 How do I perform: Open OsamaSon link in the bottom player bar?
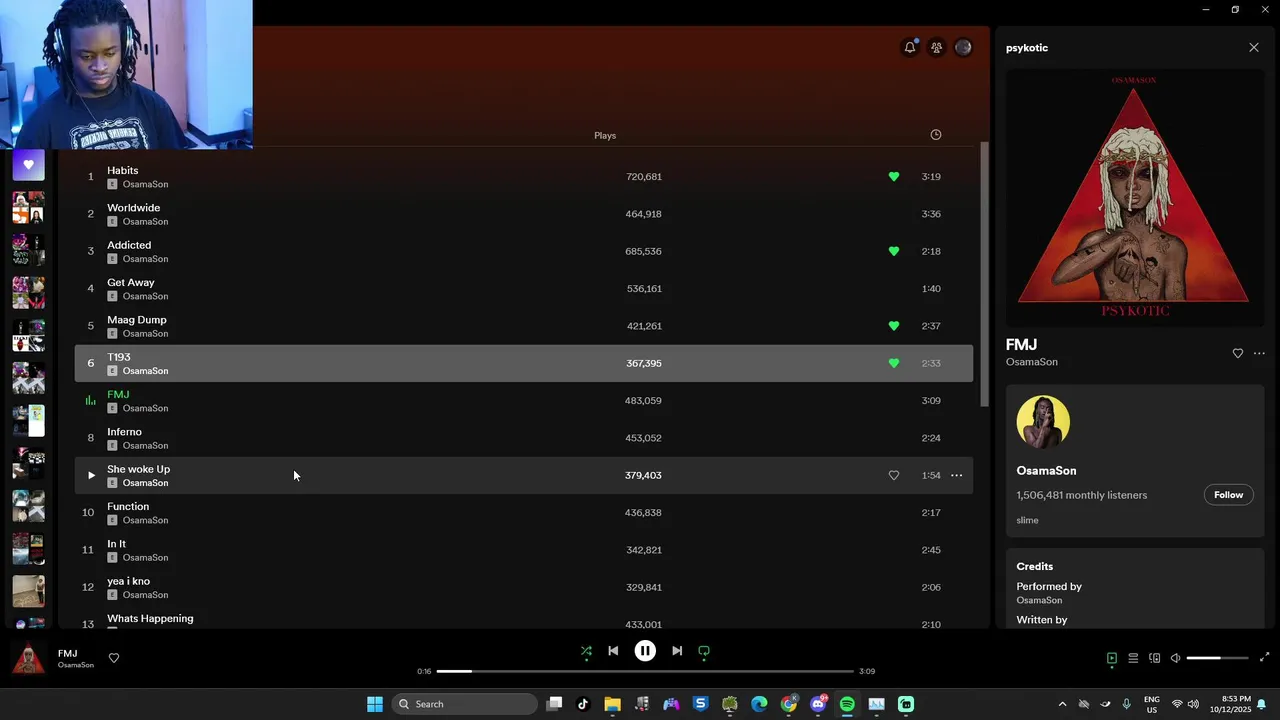[76, 665]
